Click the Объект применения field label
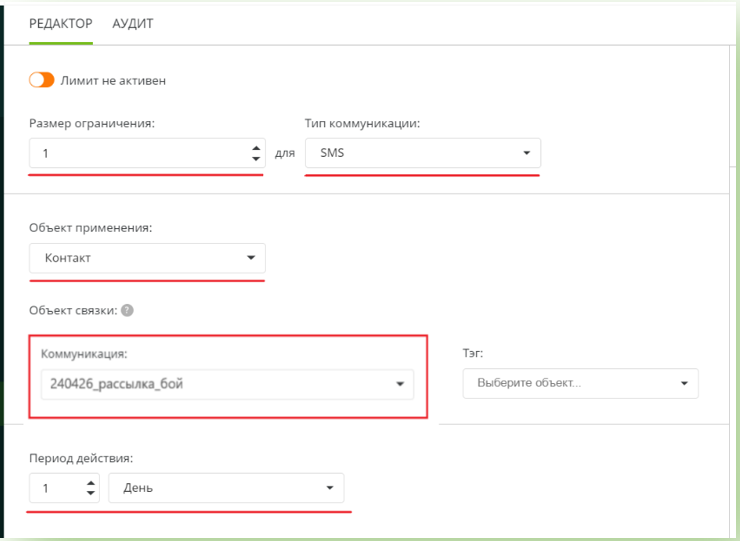740x541 pixels. pyautogui.click(x=91, y=228)
